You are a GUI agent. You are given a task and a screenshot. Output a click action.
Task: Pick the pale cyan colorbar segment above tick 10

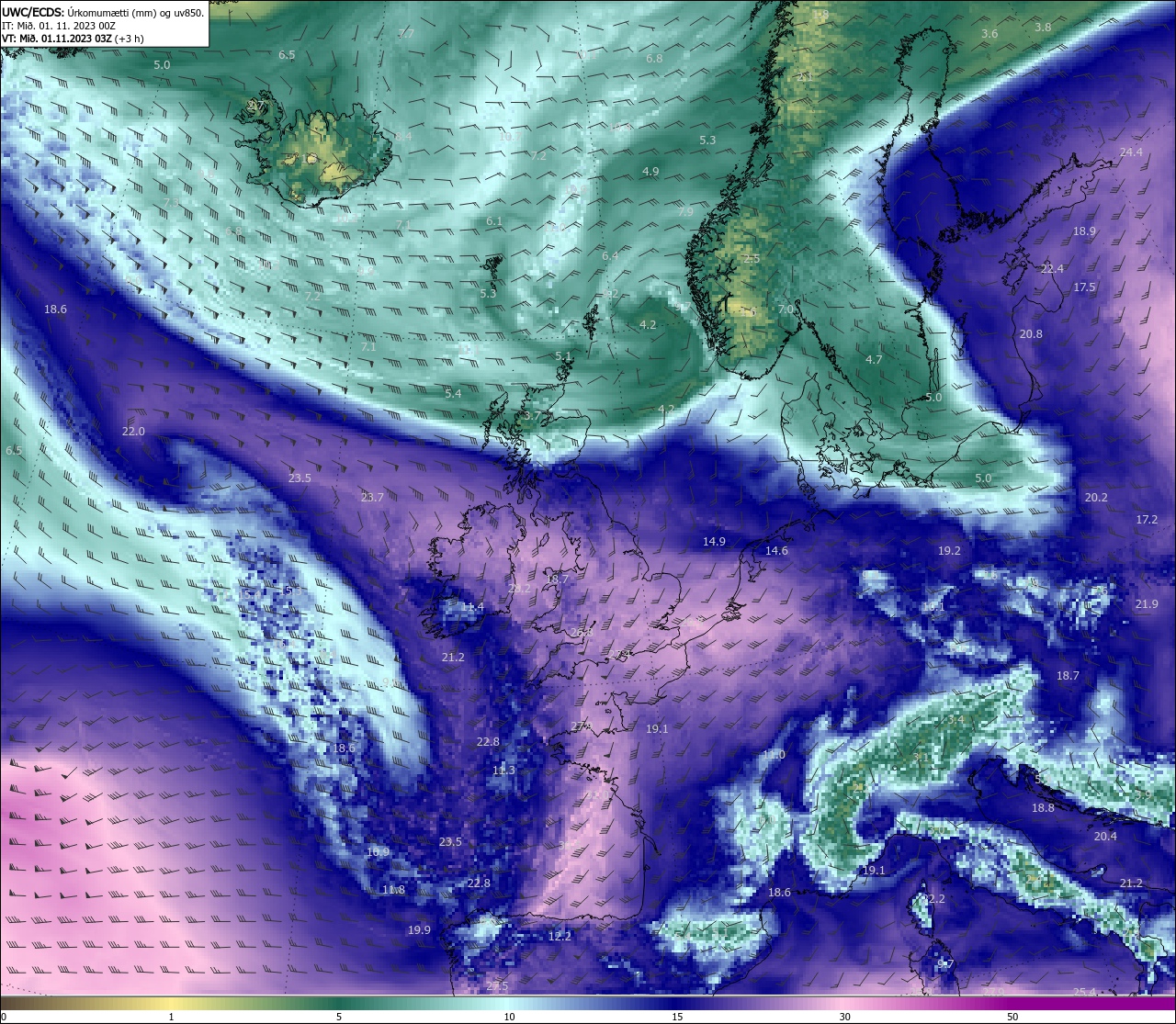(x=508, y=1003)
